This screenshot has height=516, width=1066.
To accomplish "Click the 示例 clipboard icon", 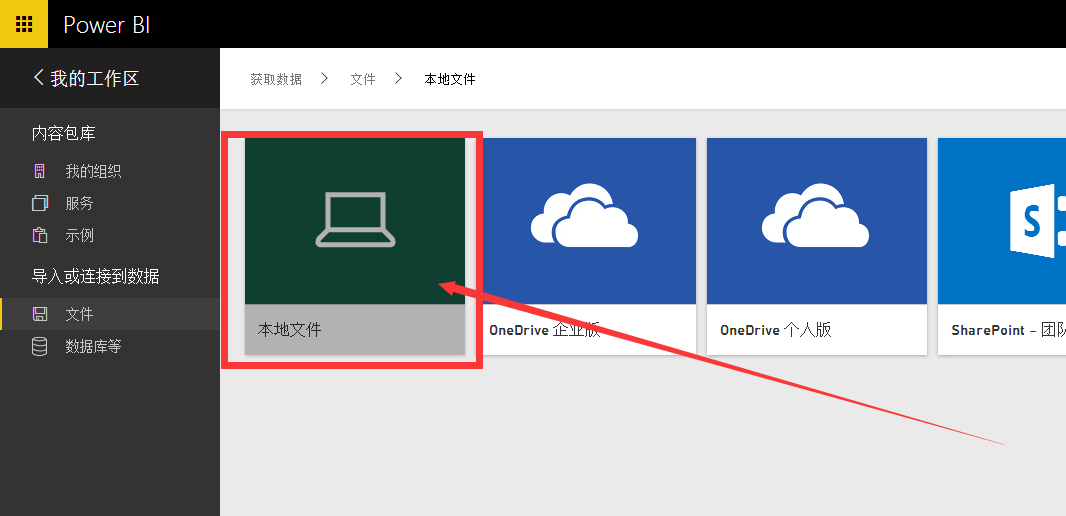I will click(x=39, y=235).
